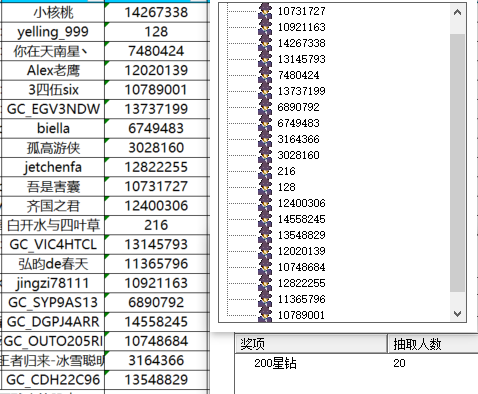Click the 抽取人数 column header
Image resolution: width=478 pixels, height=394 pixels.
[x=433, y=344]
